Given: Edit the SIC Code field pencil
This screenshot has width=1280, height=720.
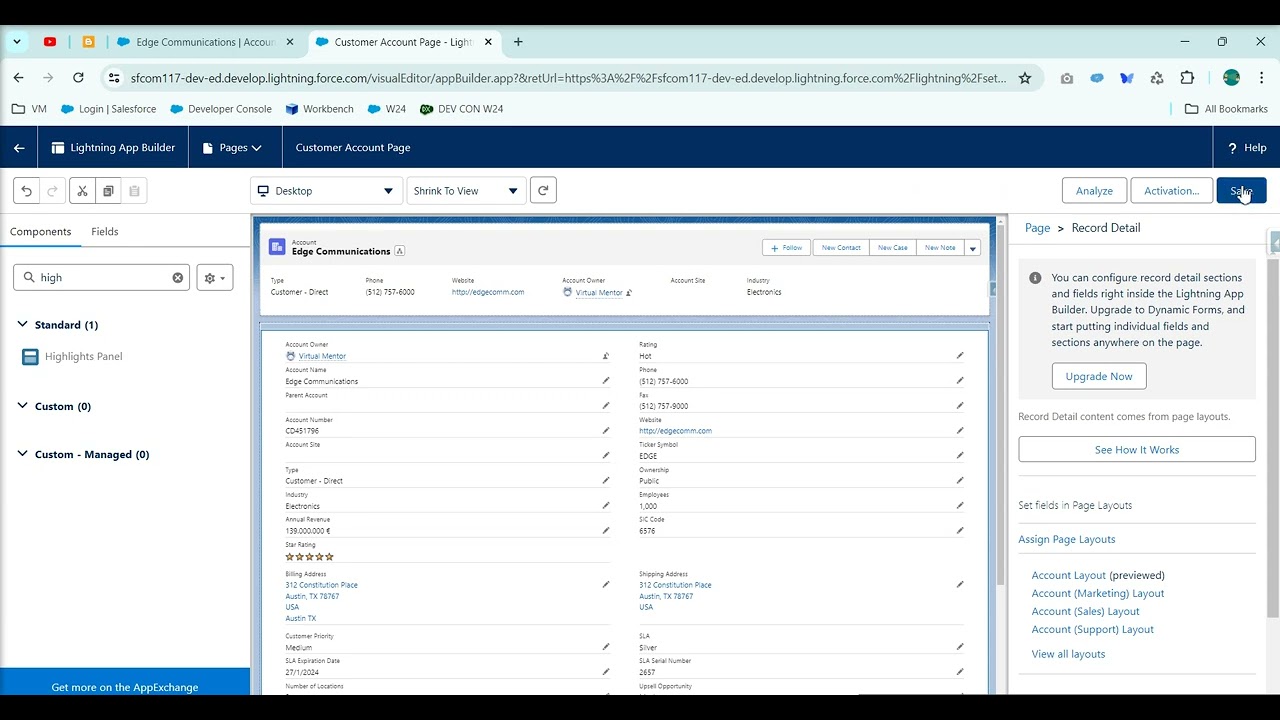Looking at the screenshot, I should 960,530.
